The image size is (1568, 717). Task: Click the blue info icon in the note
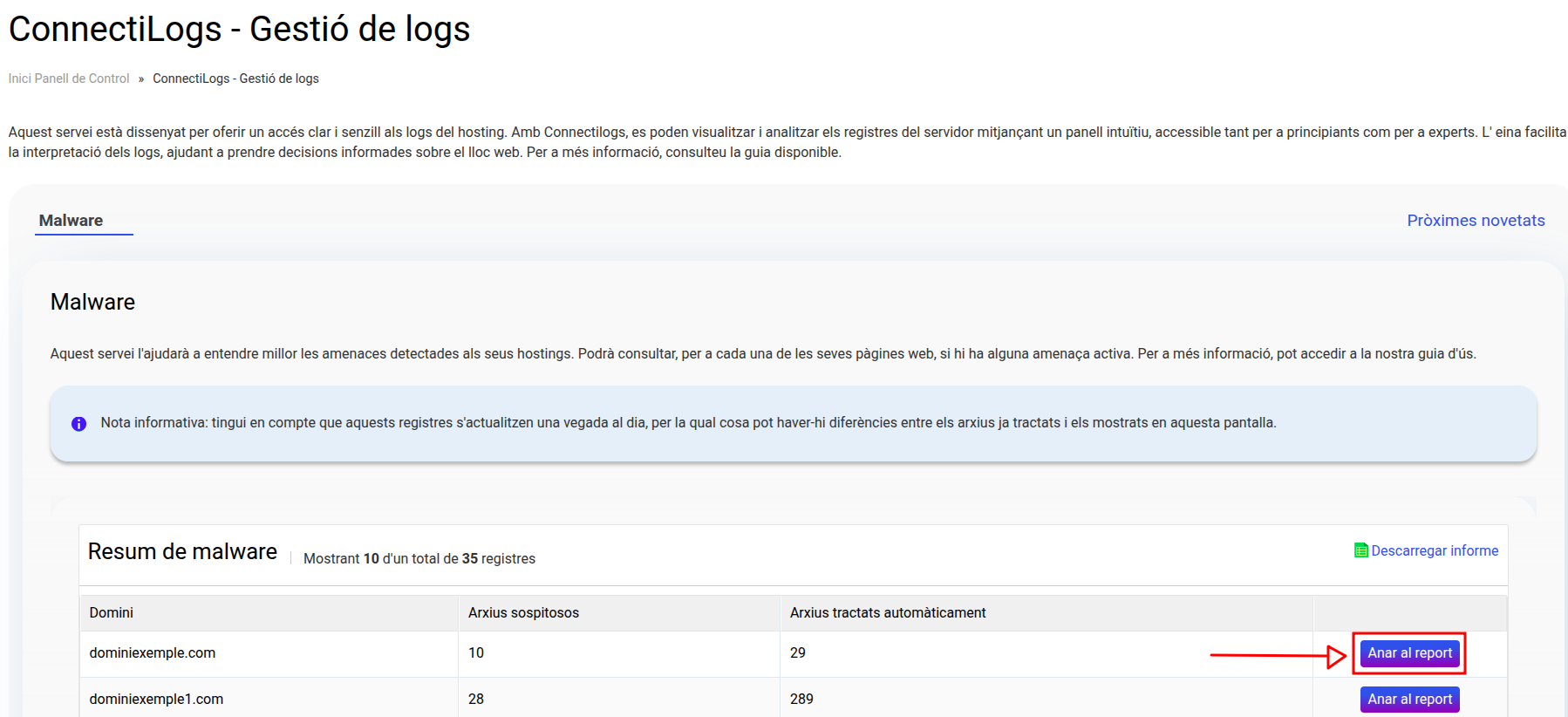(78, 424)
